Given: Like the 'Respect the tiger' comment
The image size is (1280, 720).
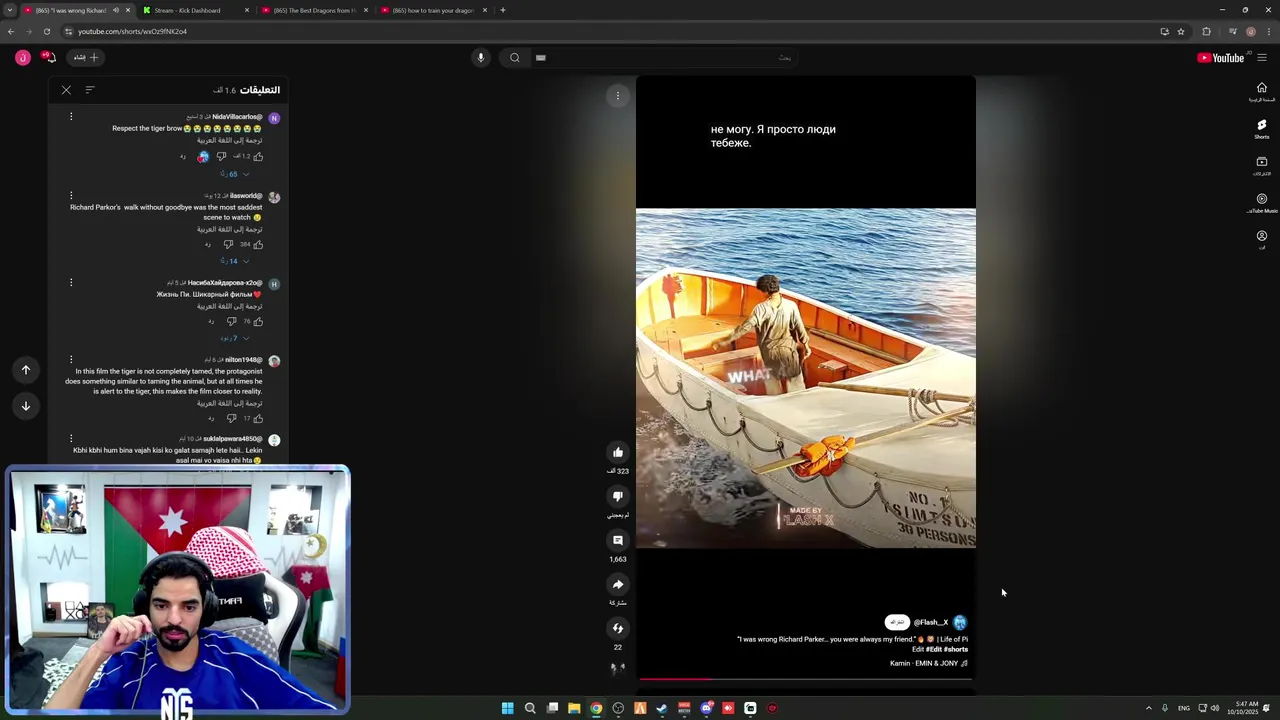Looking at the screenshot, I should (x=258, y=156).
